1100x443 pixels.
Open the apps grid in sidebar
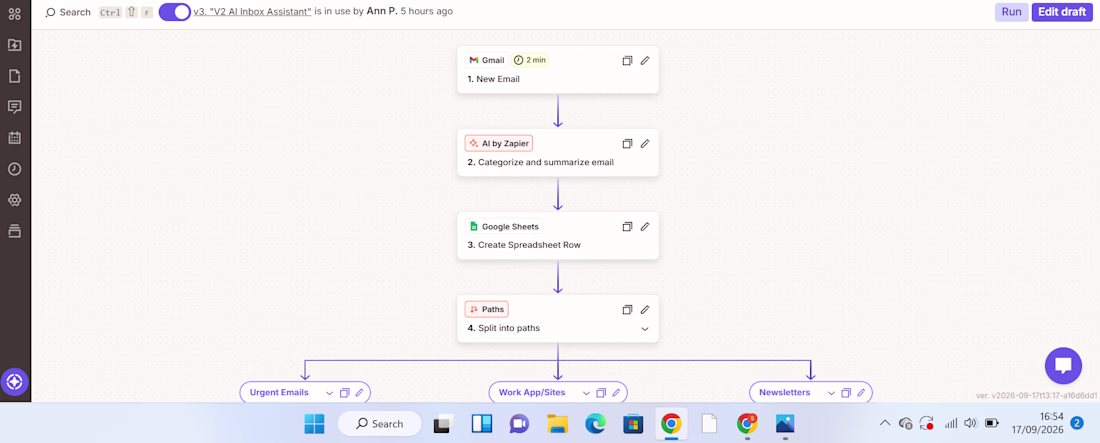[x=14, y=14]
